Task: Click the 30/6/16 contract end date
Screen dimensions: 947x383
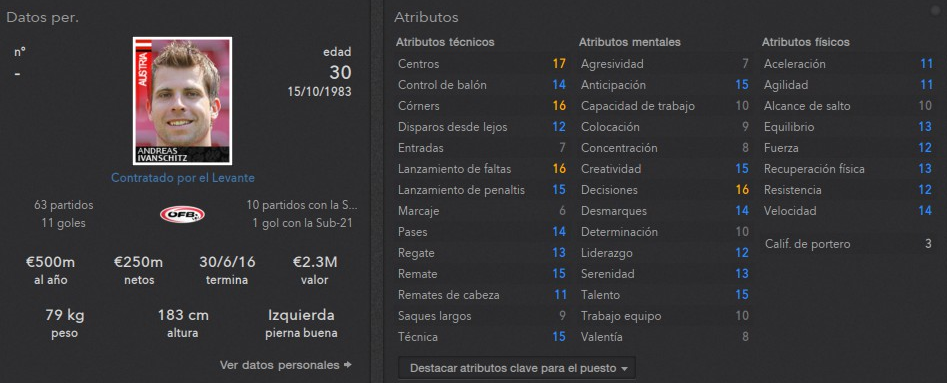Action: tap(227, 262)
